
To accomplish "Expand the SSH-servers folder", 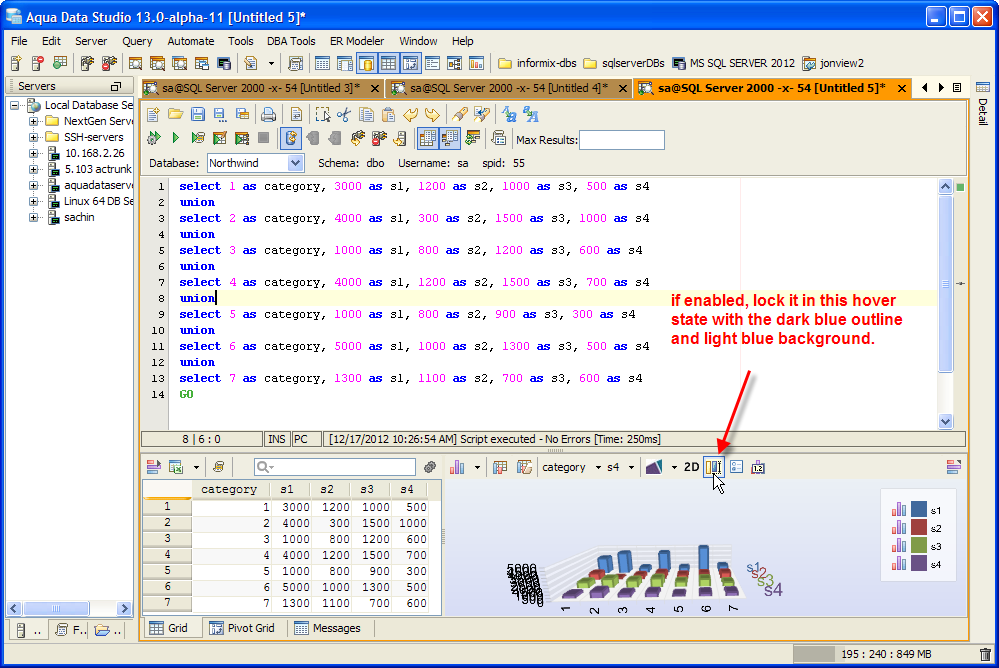I will point(34,137).
